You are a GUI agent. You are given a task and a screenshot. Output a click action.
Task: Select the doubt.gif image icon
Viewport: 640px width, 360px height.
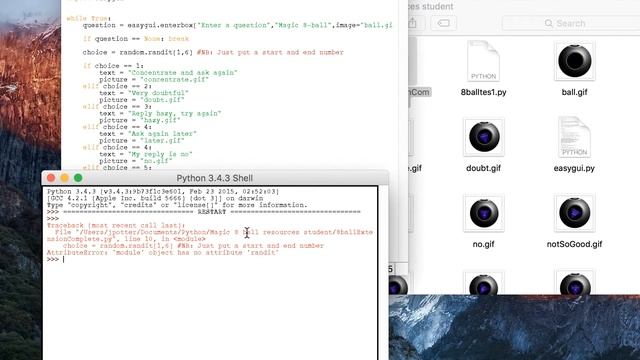pyautogui.click(x=484, y=137)
